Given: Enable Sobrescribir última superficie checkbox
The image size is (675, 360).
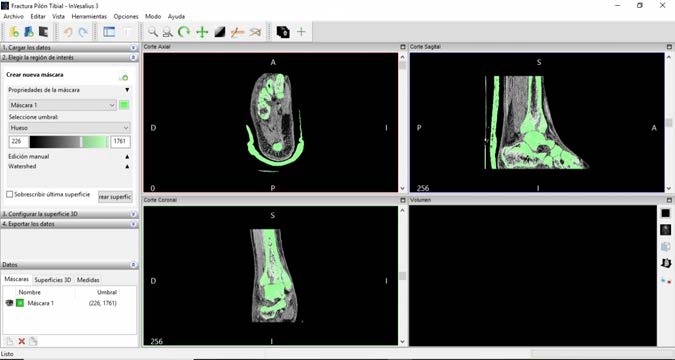Looking at the screenshot, I should pos(9,195).
